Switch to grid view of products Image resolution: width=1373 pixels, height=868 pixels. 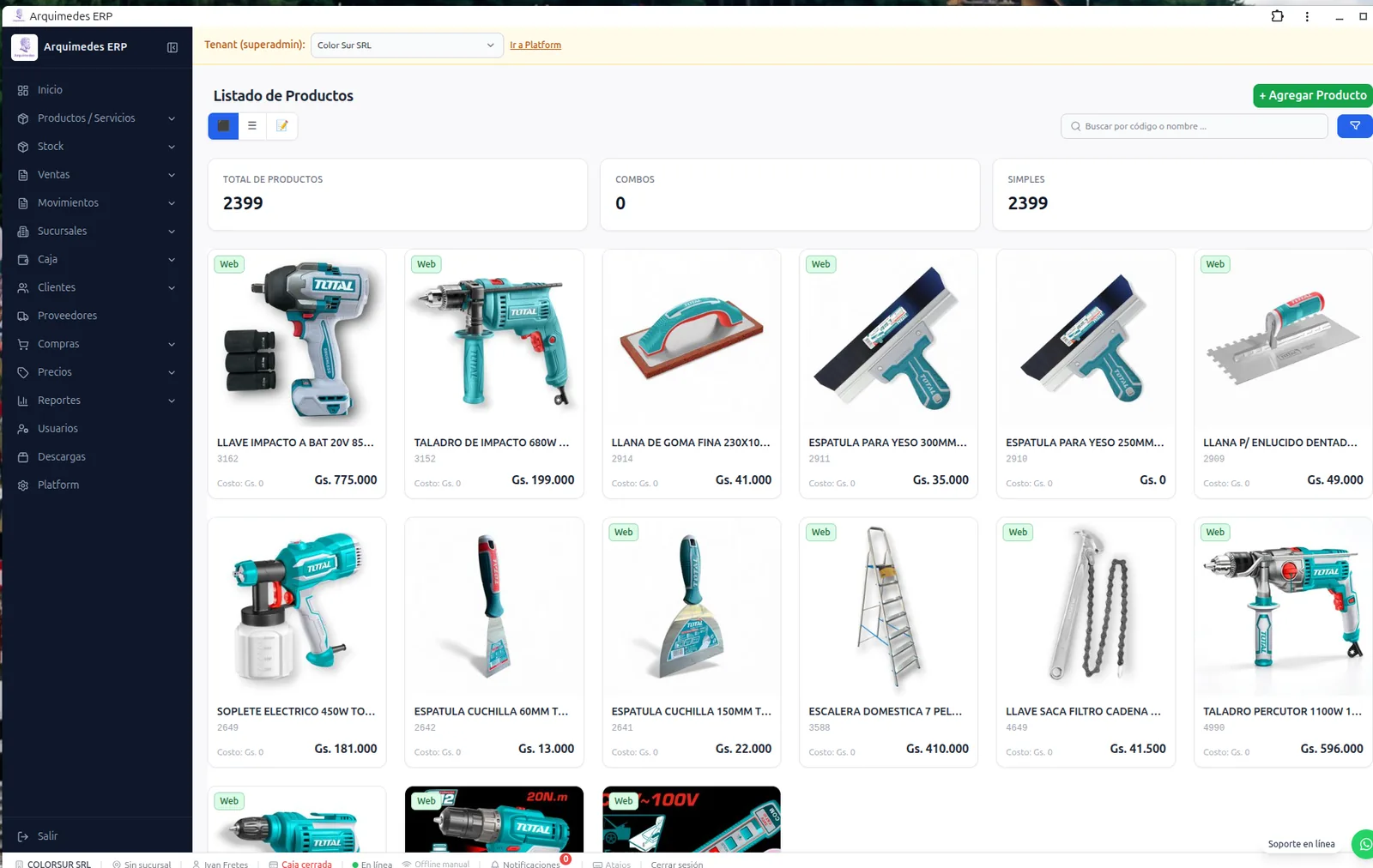(223, 126)
